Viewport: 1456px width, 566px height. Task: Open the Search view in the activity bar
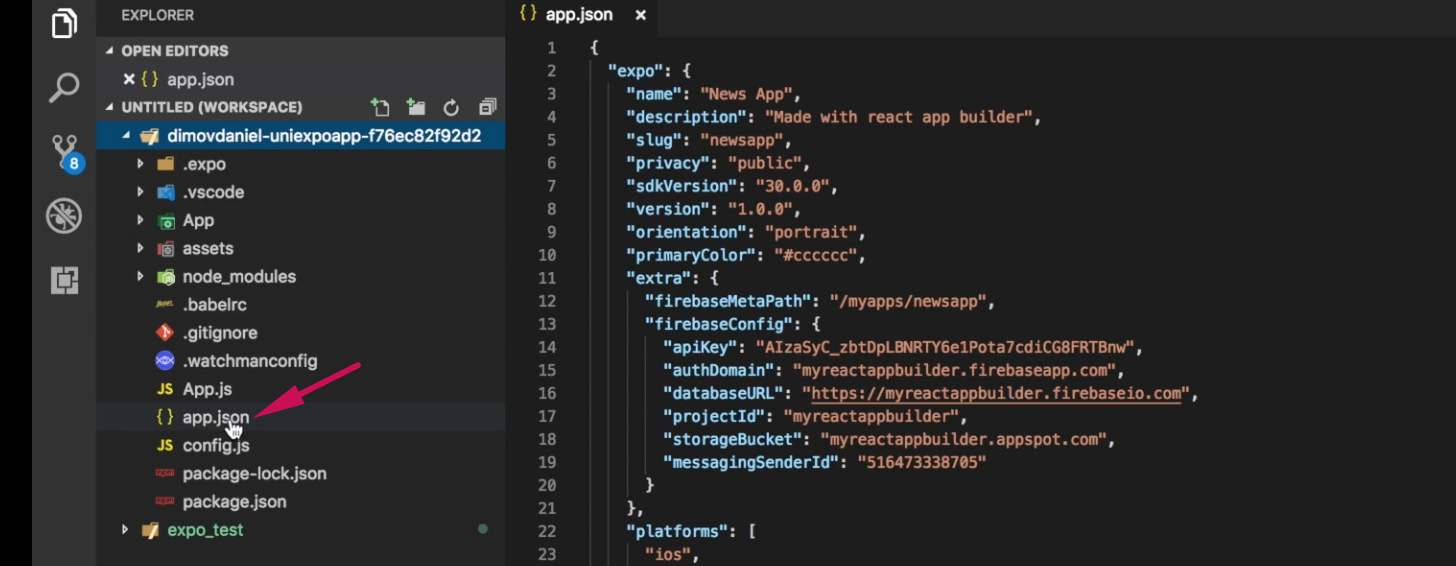[x=64, y=87]
